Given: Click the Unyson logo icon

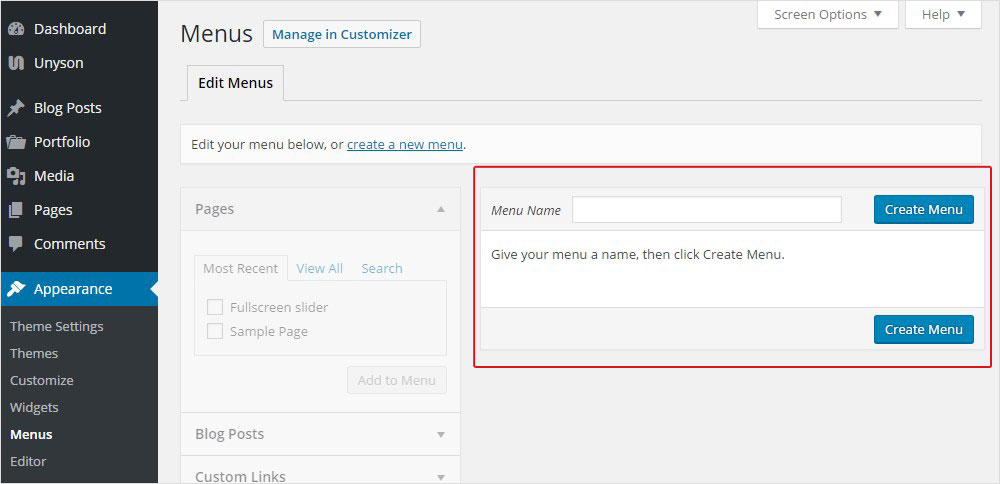Looking at the screenshot, I should coord(16,63).
